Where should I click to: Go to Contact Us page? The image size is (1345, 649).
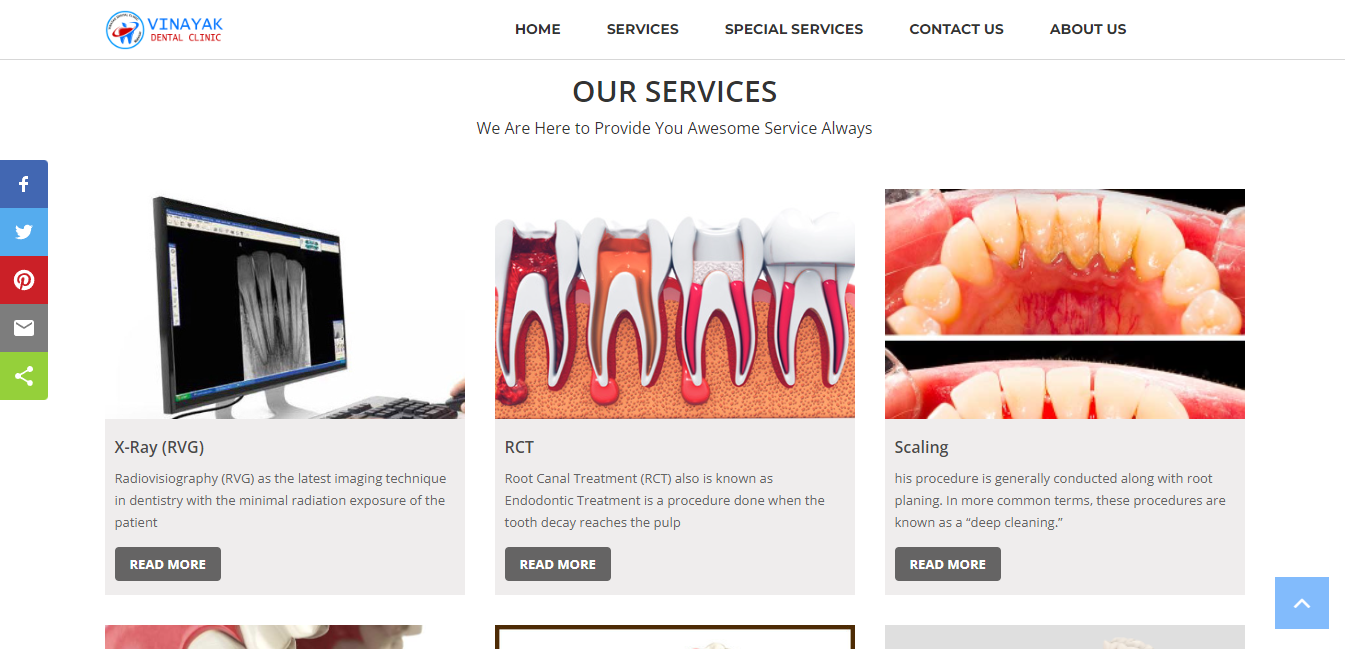click(956, 29)
